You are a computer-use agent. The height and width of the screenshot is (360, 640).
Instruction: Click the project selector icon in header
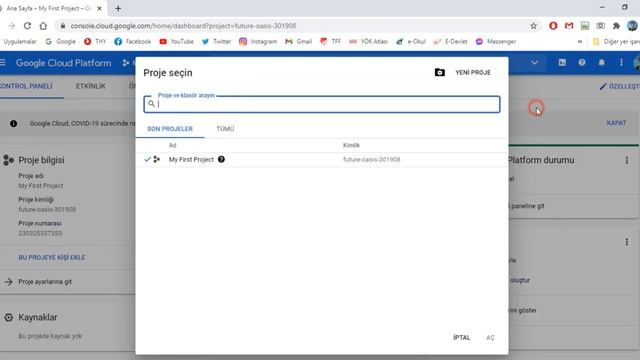pos(126,63)
